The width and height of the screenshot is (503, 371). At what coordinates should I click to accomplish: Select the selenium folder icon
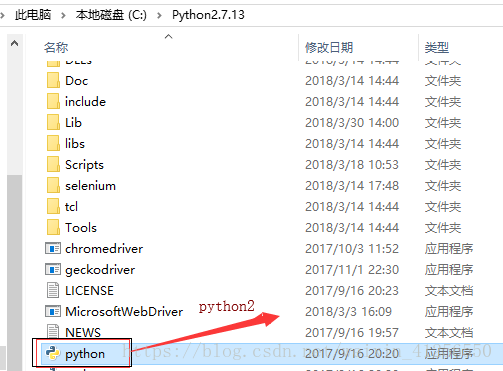pyautogui.click(x=53, y=186)
